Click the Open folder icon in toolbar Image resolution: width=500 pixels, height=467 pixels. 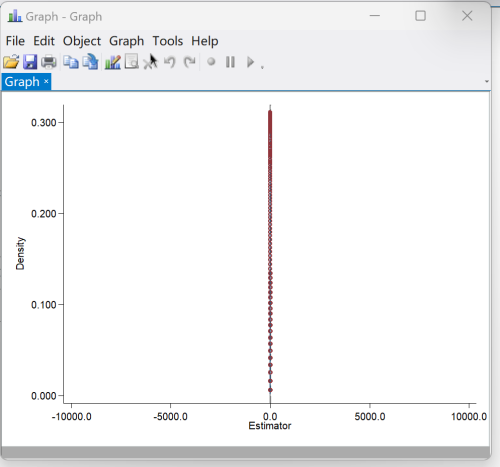pos(11,62)
